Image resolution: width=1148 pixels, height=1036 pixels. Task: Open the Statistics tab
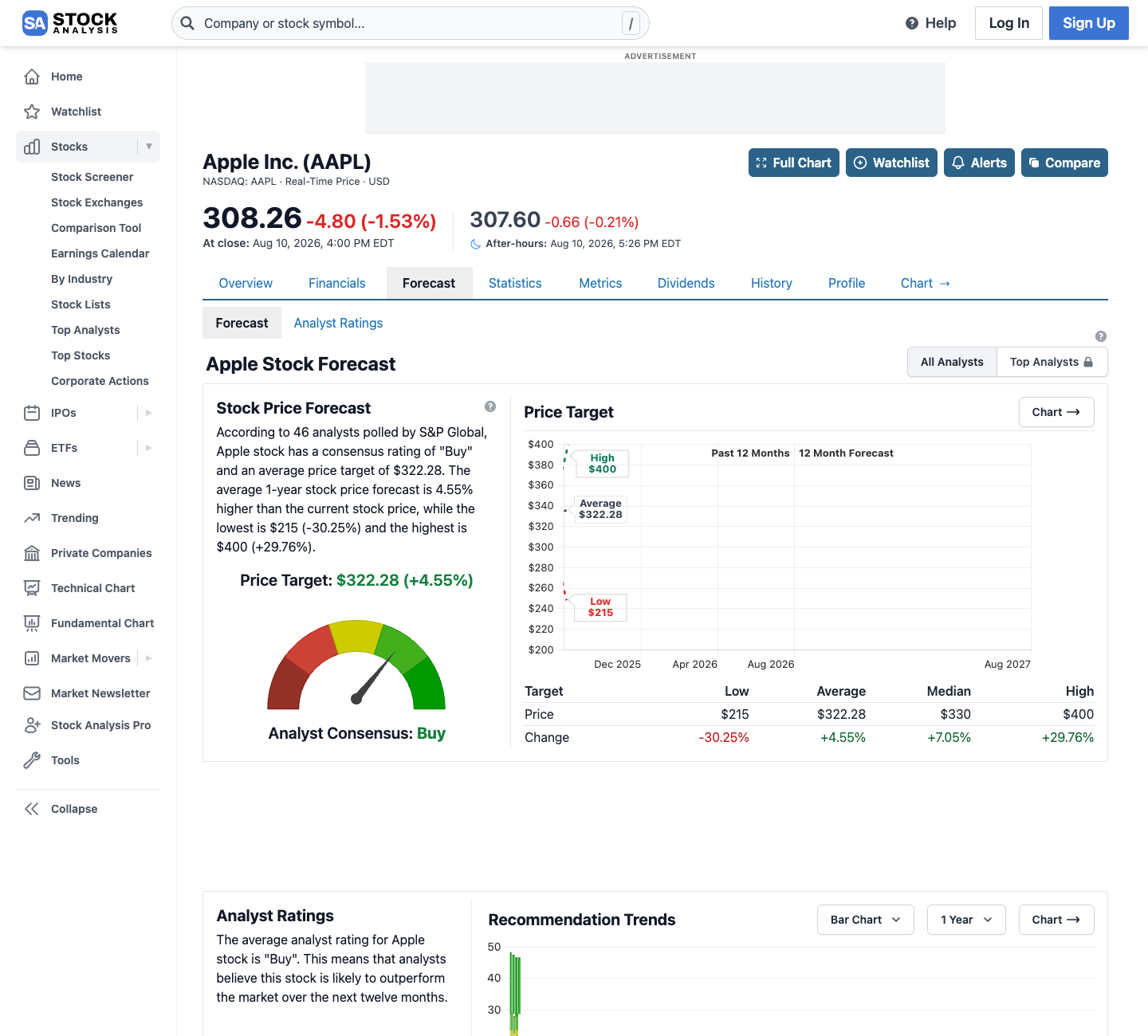[515, 283]
